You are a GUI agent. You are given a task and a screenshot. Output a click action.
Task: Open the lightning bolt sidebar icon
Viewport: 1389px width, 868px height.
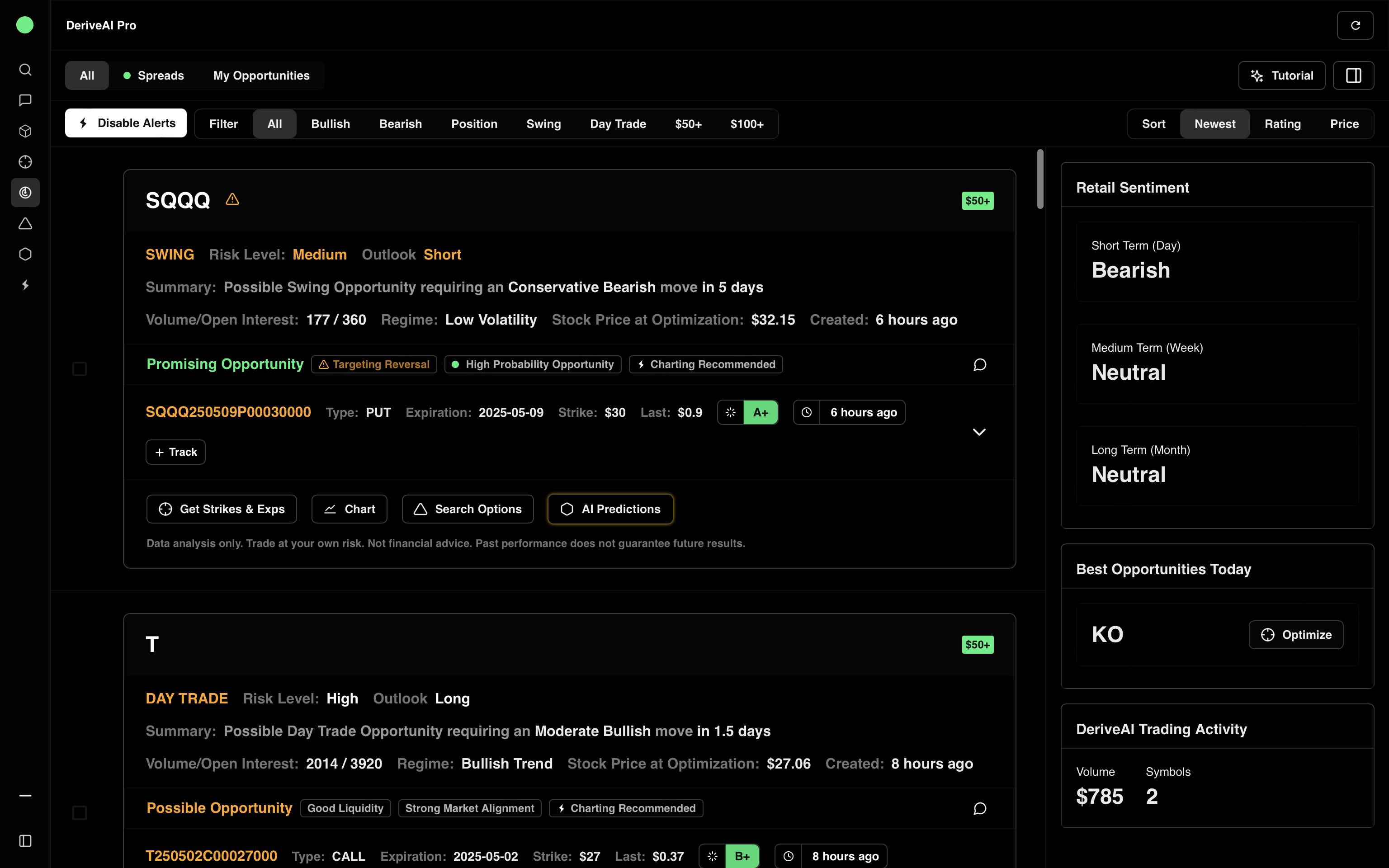[25, 285]
